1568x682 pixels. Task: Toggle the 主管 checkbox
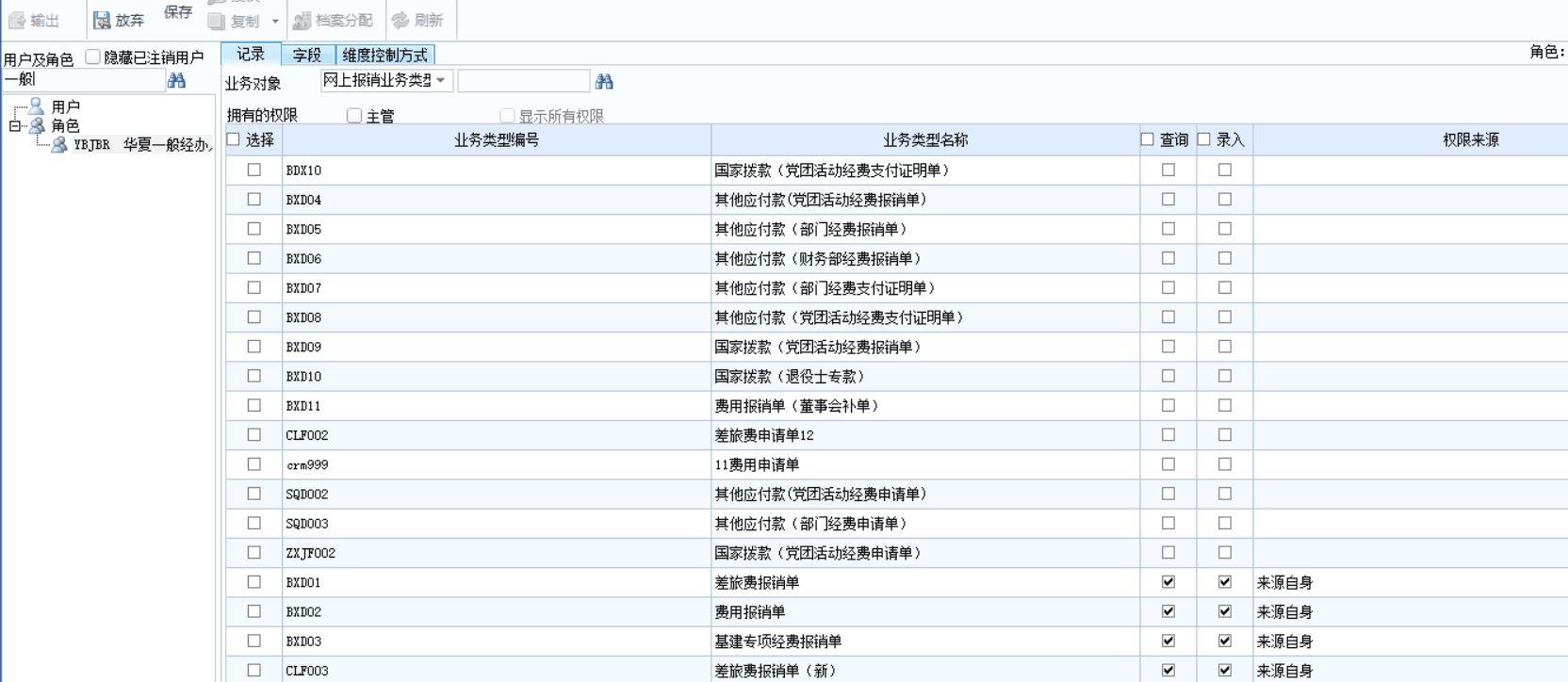point(354,116)
